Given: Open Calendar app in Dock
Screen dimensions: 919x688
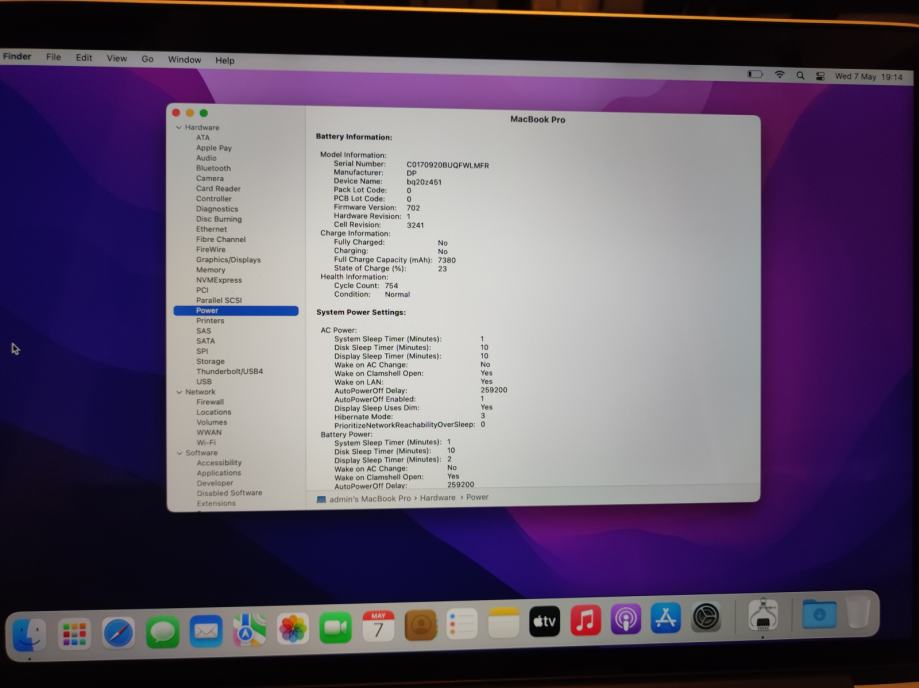Looking at the screenshot, I should (378, 626).
